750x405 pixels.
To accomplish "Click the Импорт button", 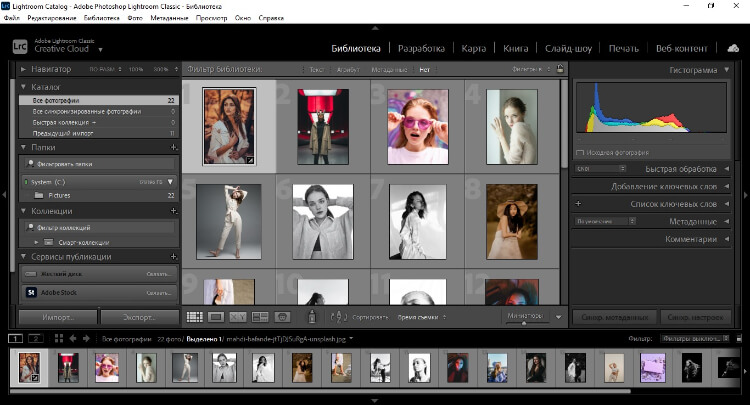I will (x=57, y=317).
